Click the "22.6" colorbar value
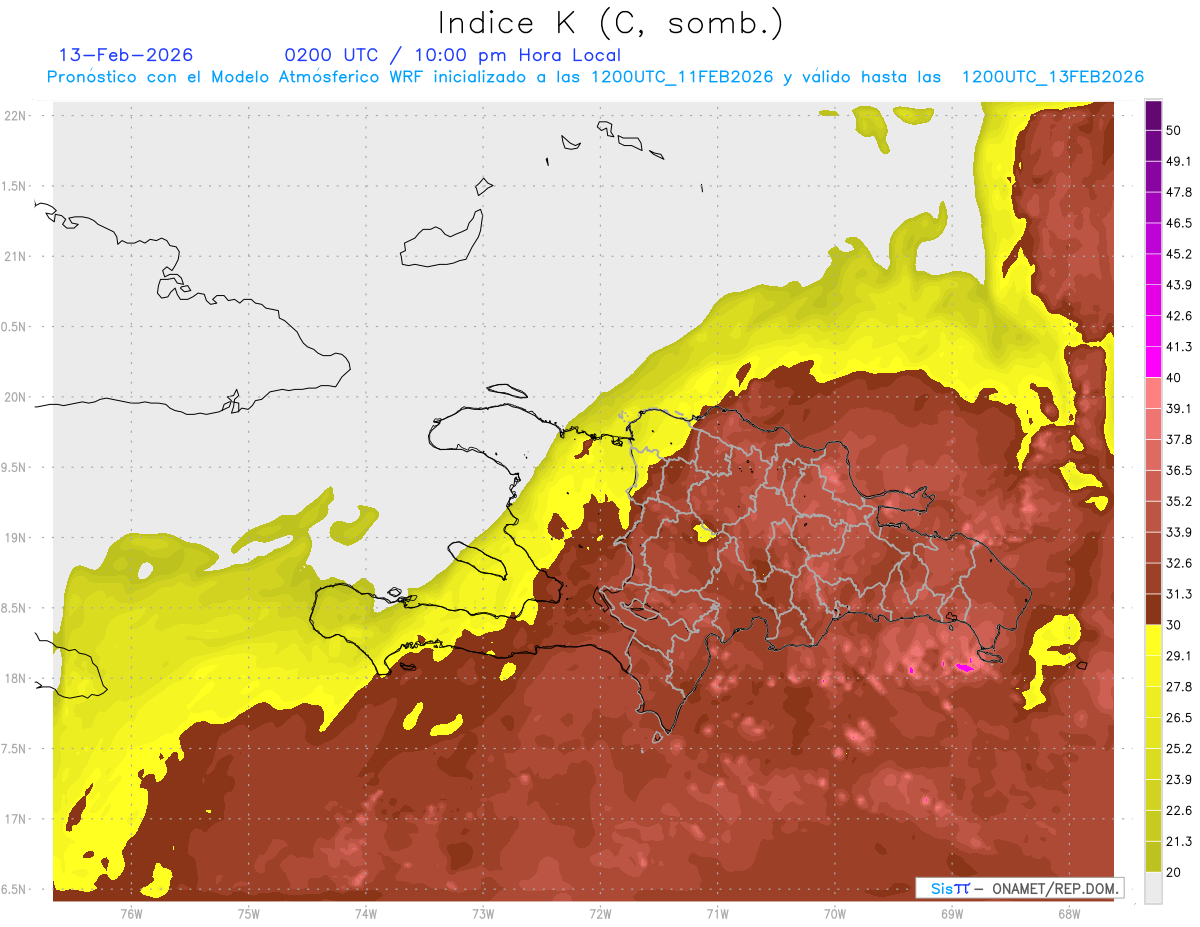Image resolution: width=1200 pixels, height=927 pixels. (x=1179, y=811)
